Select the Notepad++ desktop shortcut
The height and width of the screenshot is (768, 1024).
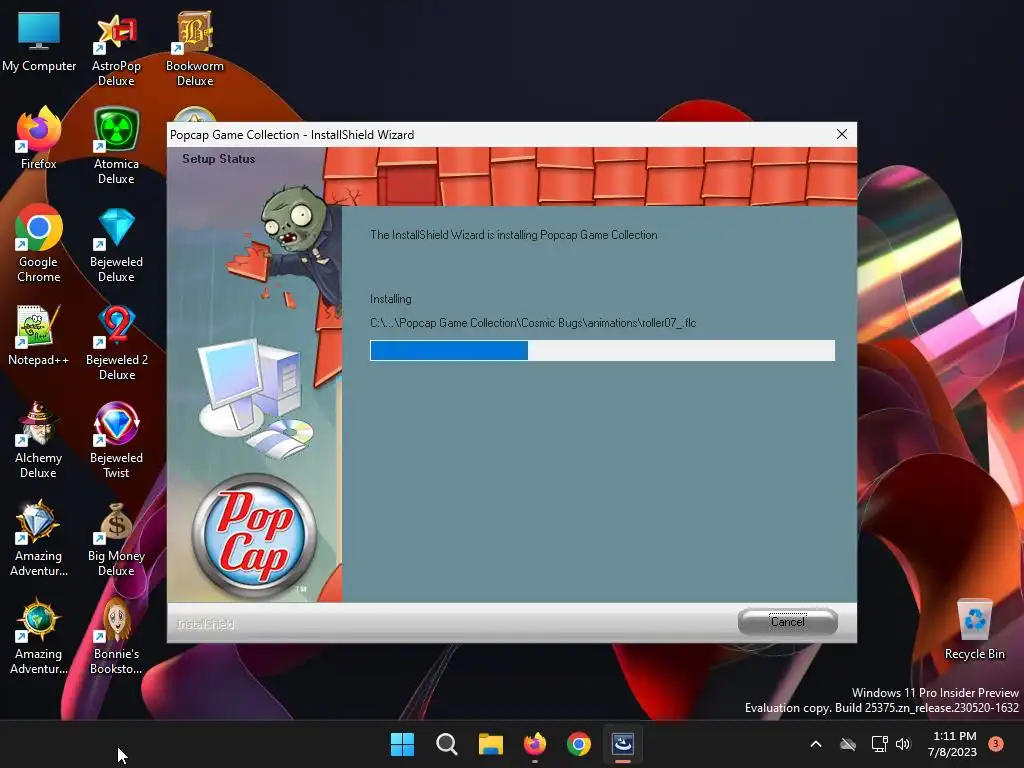tap(39, 336)
